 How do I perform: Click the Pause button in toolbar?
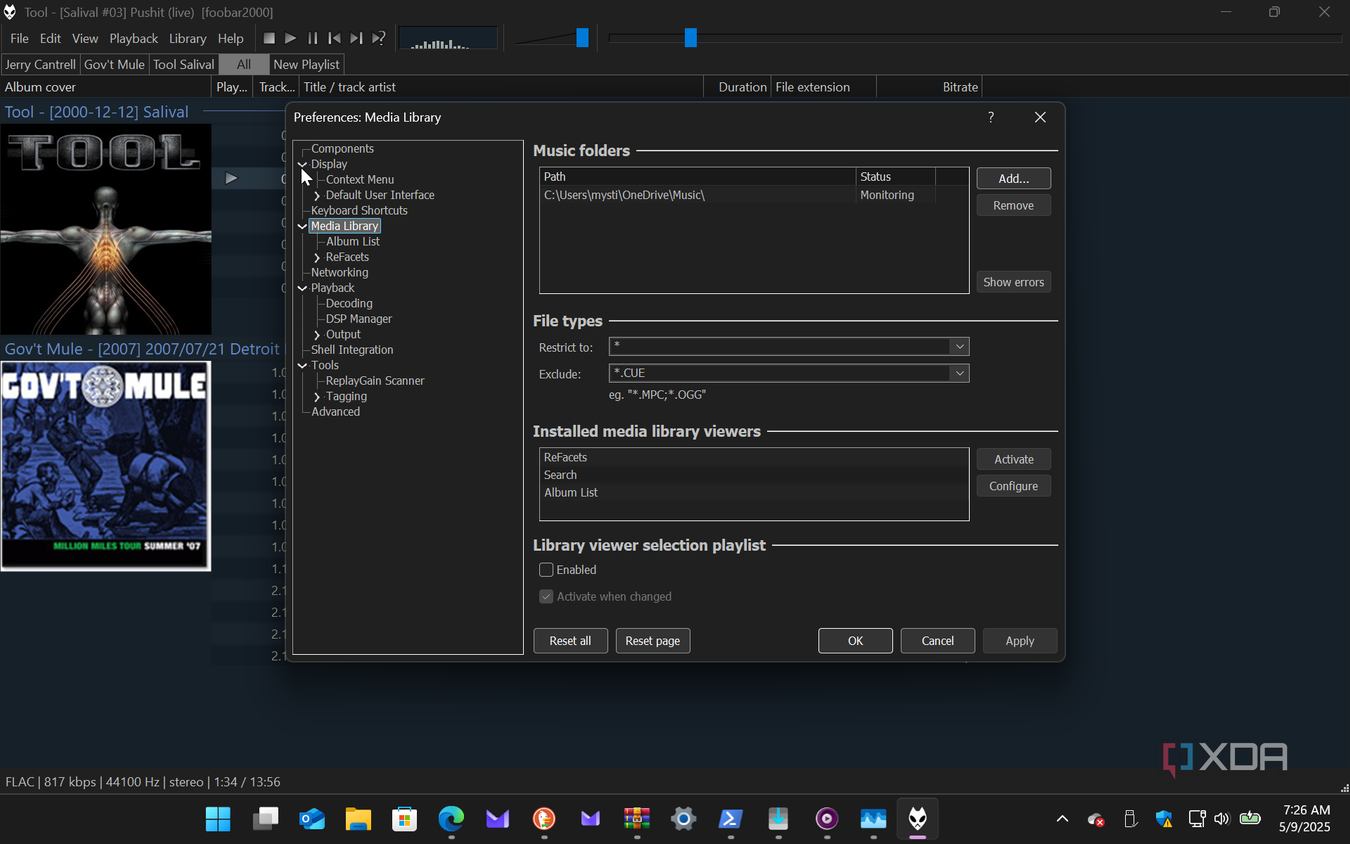coord(313,38)
